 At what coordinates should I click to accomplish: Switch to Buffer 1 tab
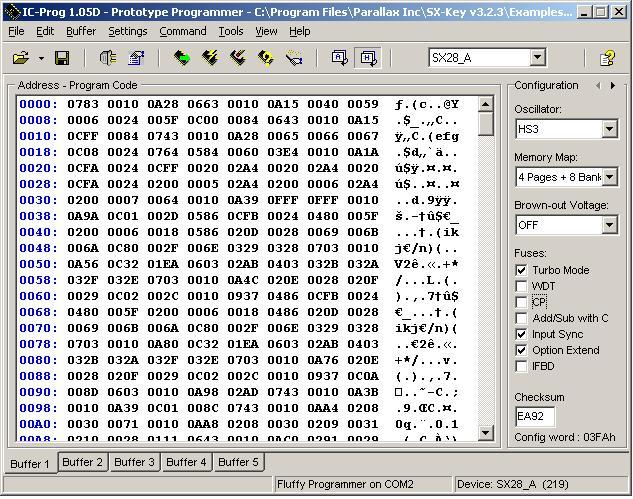click(30, 464)
